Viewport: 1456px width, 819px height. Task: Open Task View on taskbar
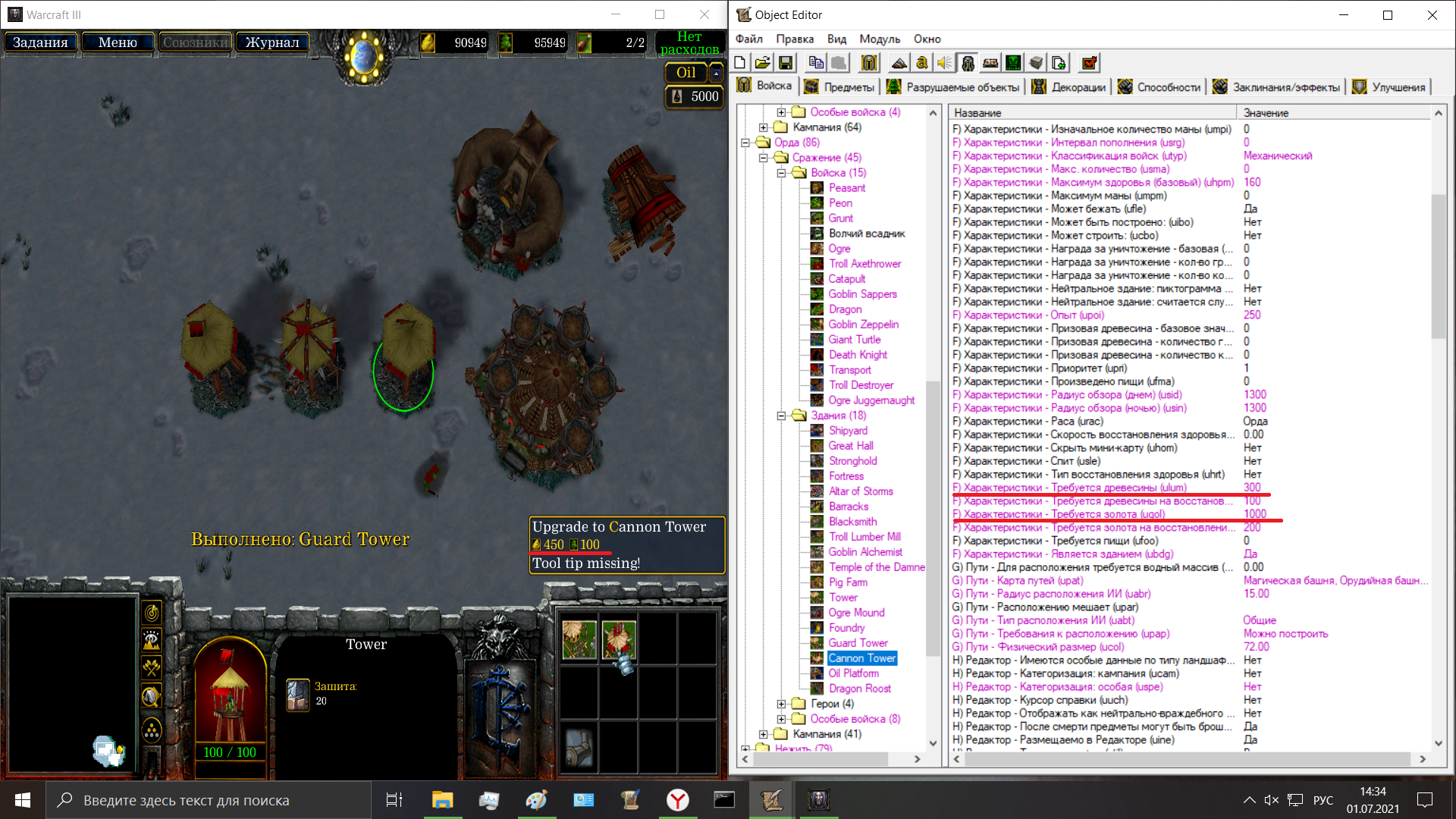tap(394, 800)
